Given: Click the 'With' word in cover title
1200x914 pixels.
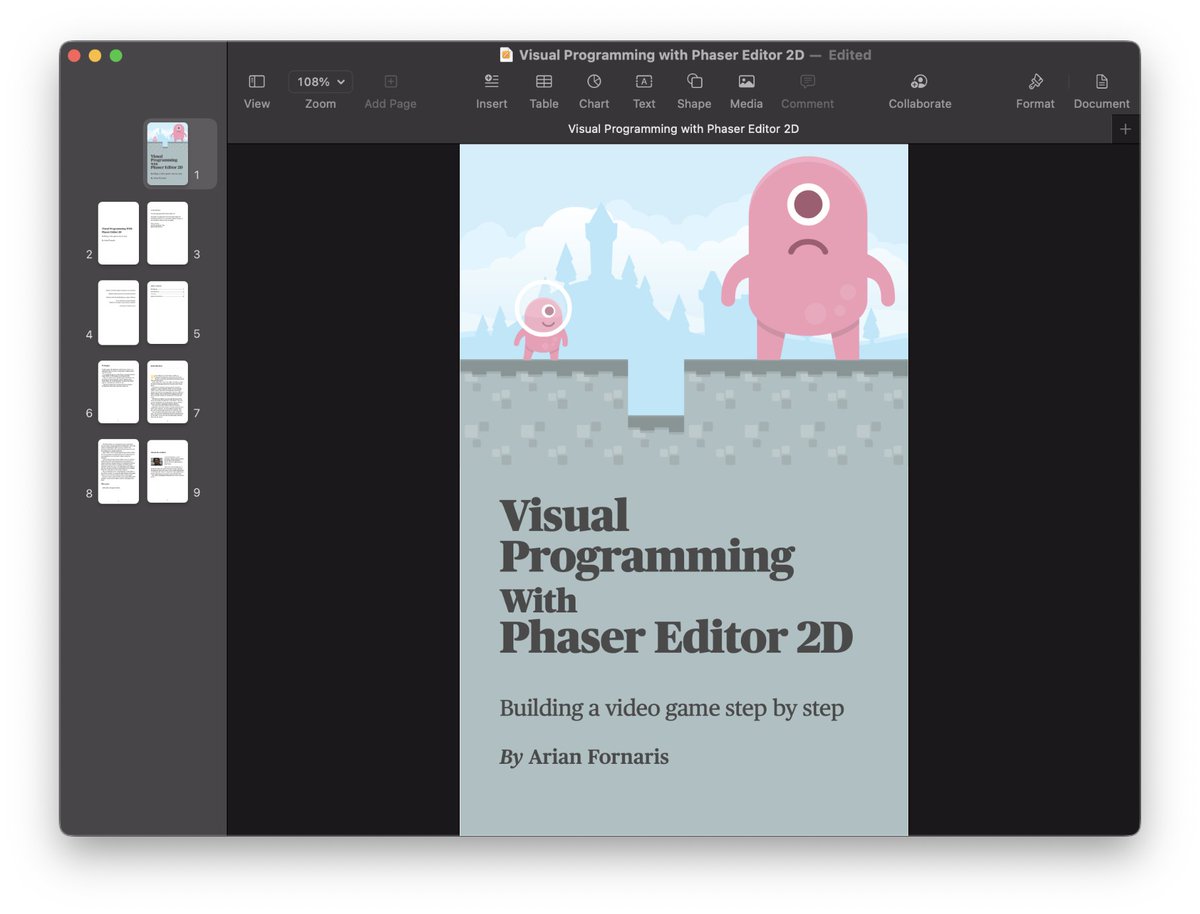Looking at the screenshot, I should 538,600.
